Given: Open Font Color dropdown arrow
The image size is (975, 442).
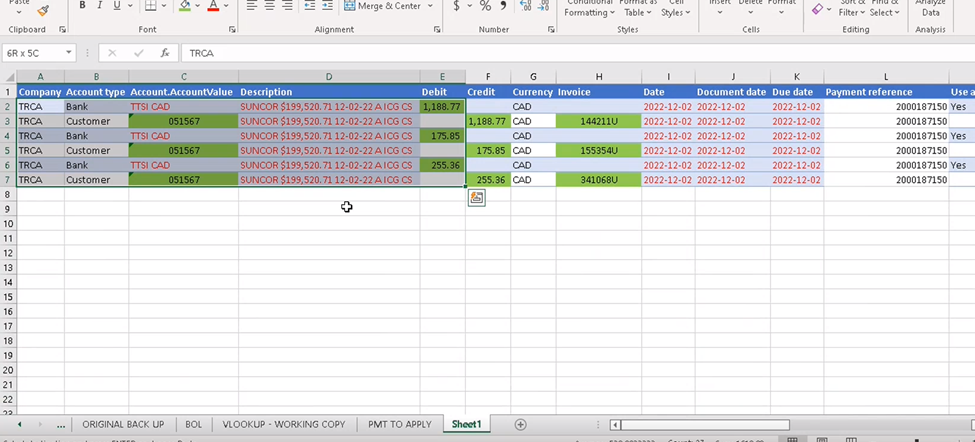Looking at the screenshot, I should point(226,6).
